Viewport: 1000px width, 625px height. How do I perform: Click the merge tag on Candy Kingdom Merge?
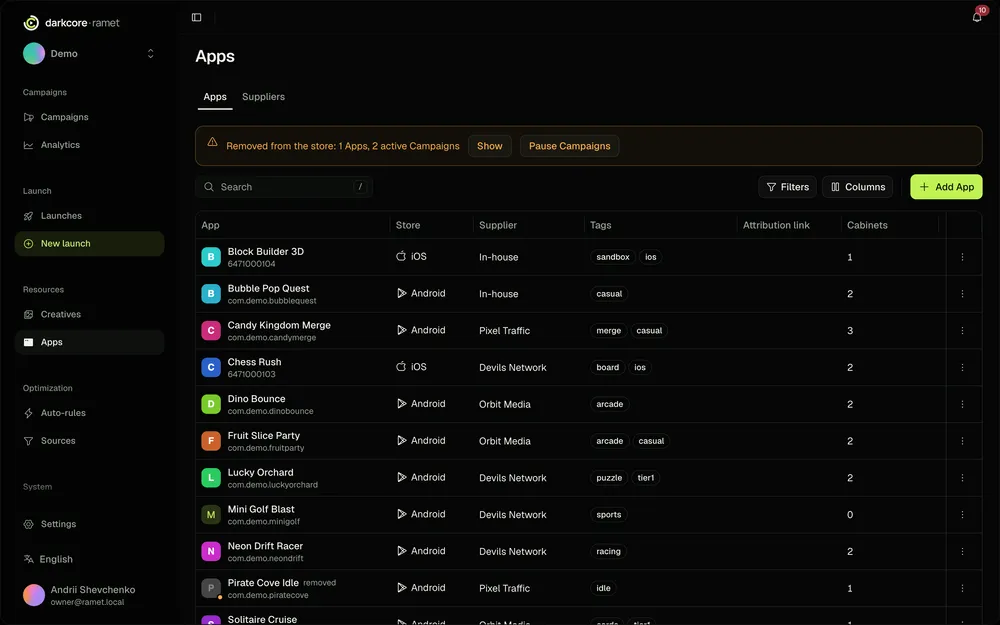(608, 330)
